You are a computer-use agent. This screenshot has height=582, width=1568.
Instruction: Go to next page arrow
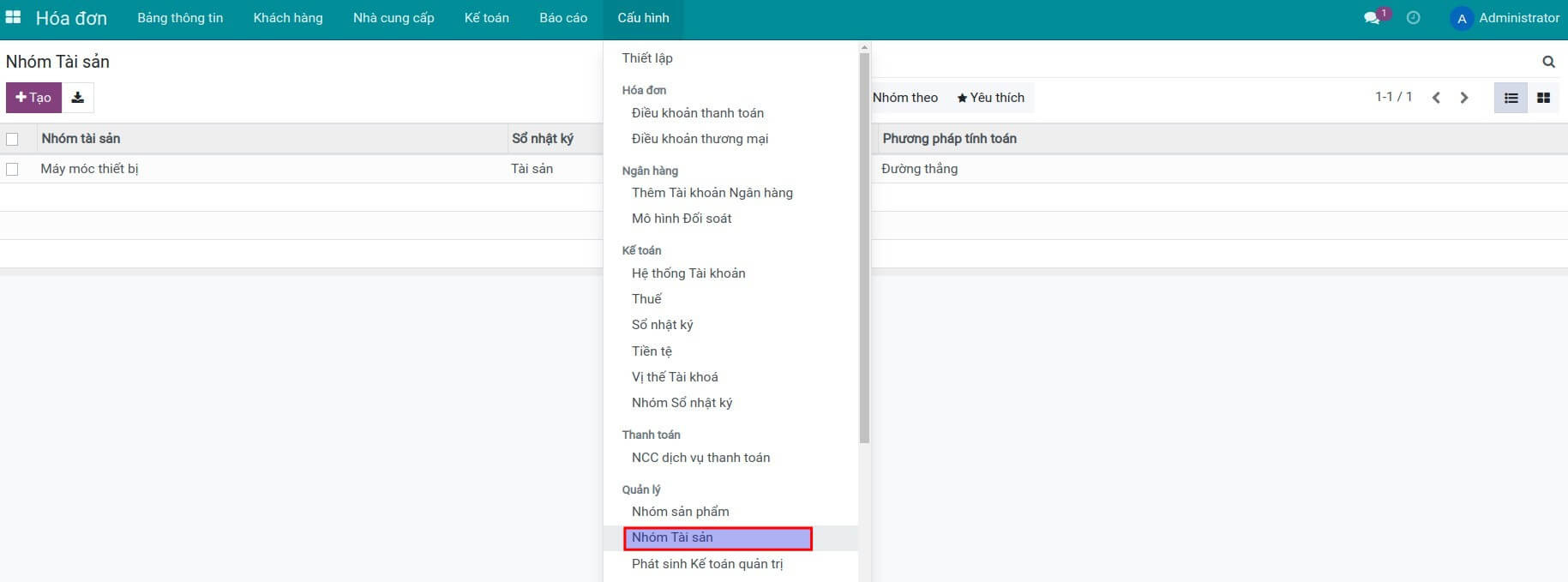pyautogui.click(x=1464, y=98)
